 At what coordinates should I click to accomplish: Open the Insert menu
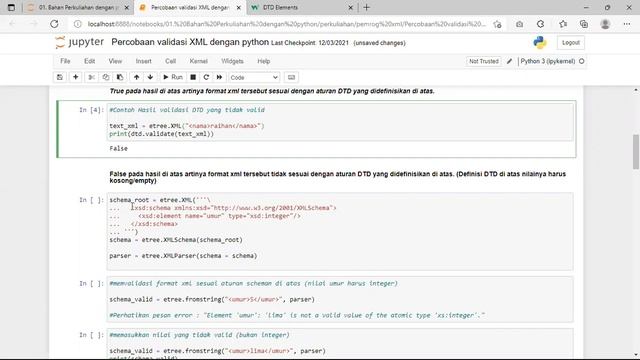(144, 61)
